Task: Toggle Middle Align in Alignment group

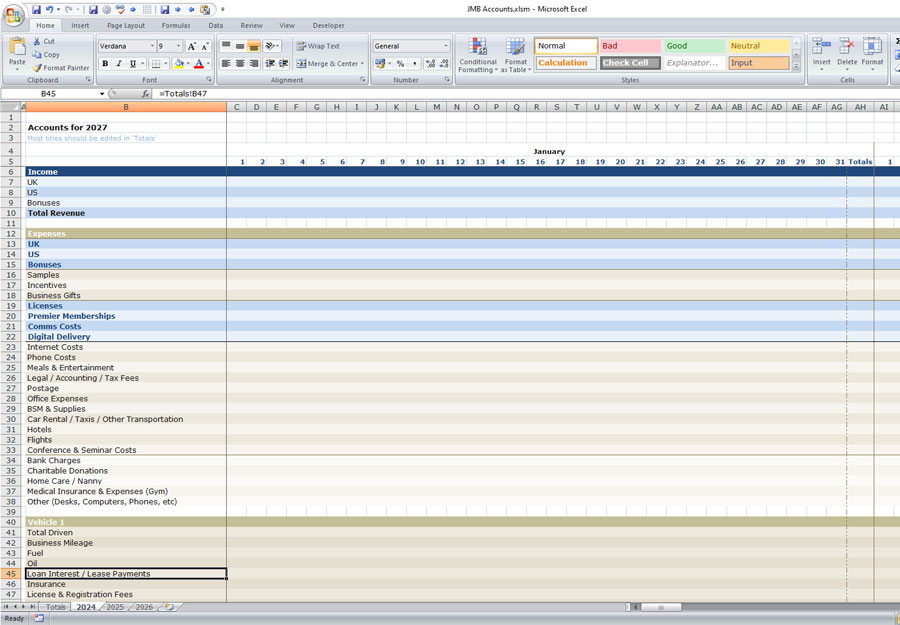Action: point(240,46)
